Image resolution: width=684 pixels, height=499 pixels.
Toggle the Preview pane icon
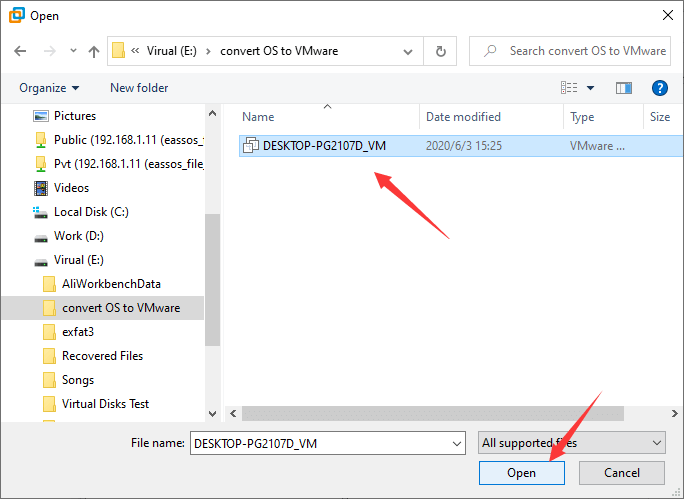click(x=624, y=88)
